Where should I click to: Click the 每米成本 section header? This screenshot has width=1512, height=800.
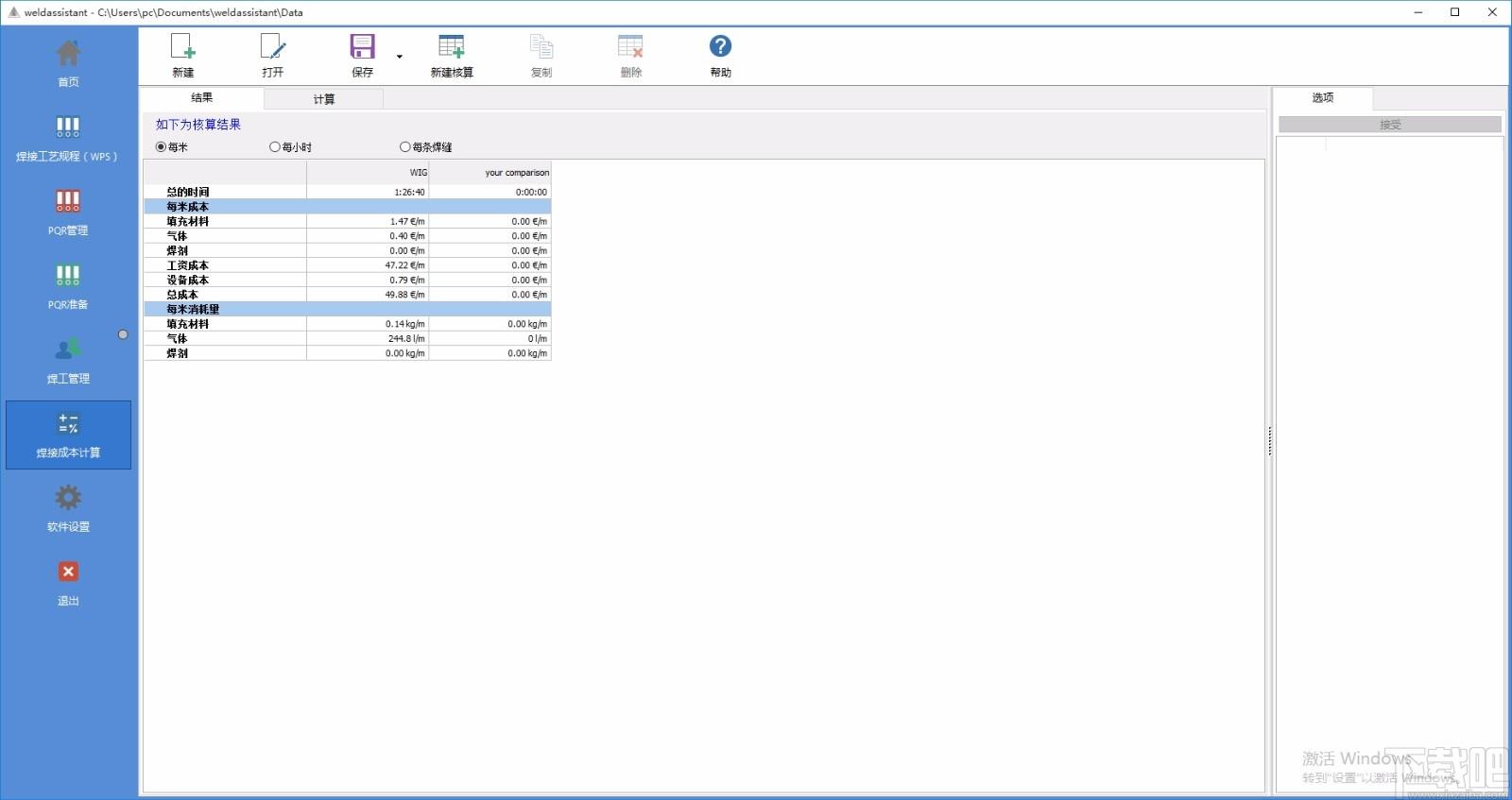coord(347,207)
